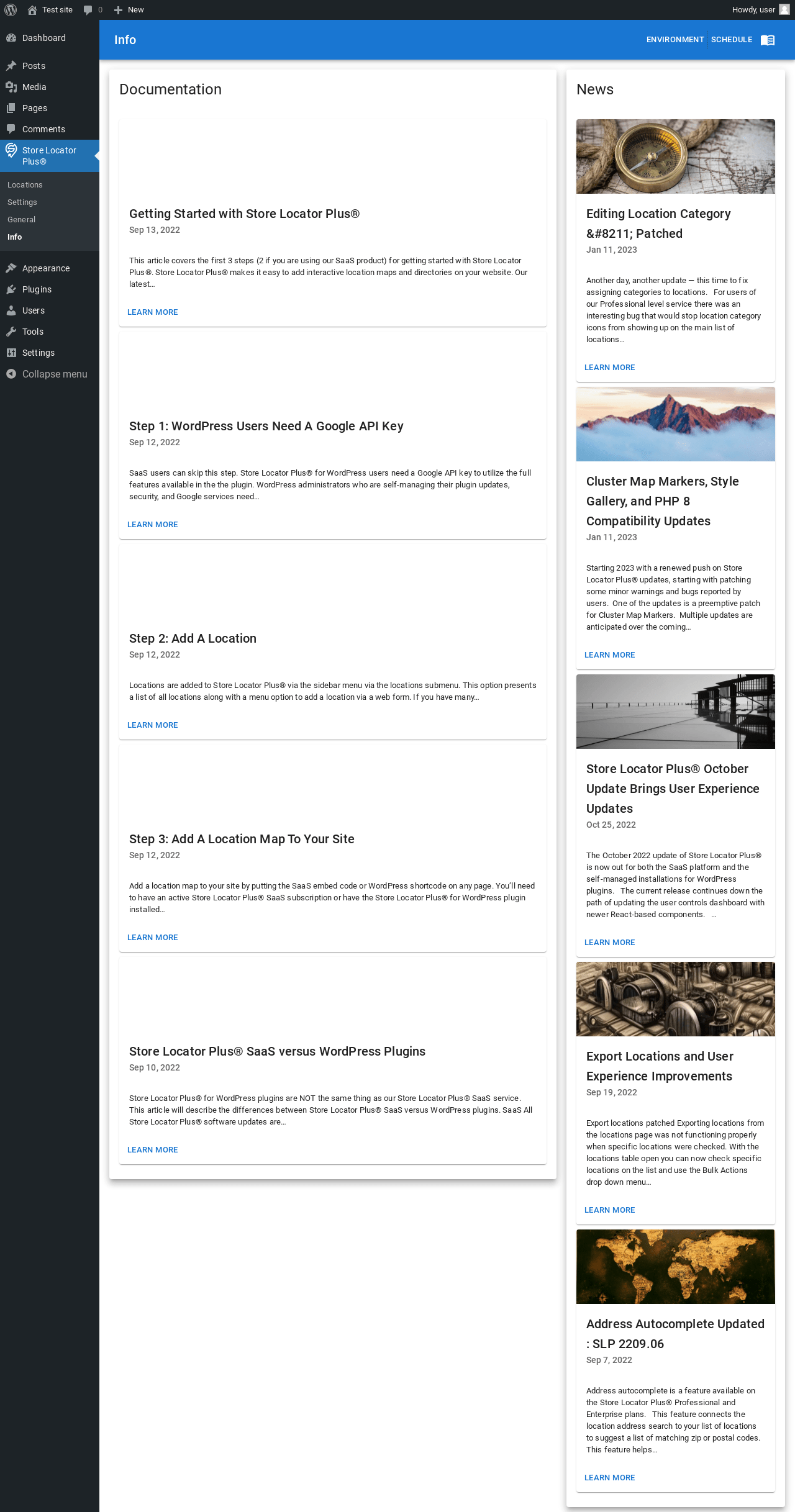
Task: Click the Dashboard gauge icon
Action: [x=11, y=38]
